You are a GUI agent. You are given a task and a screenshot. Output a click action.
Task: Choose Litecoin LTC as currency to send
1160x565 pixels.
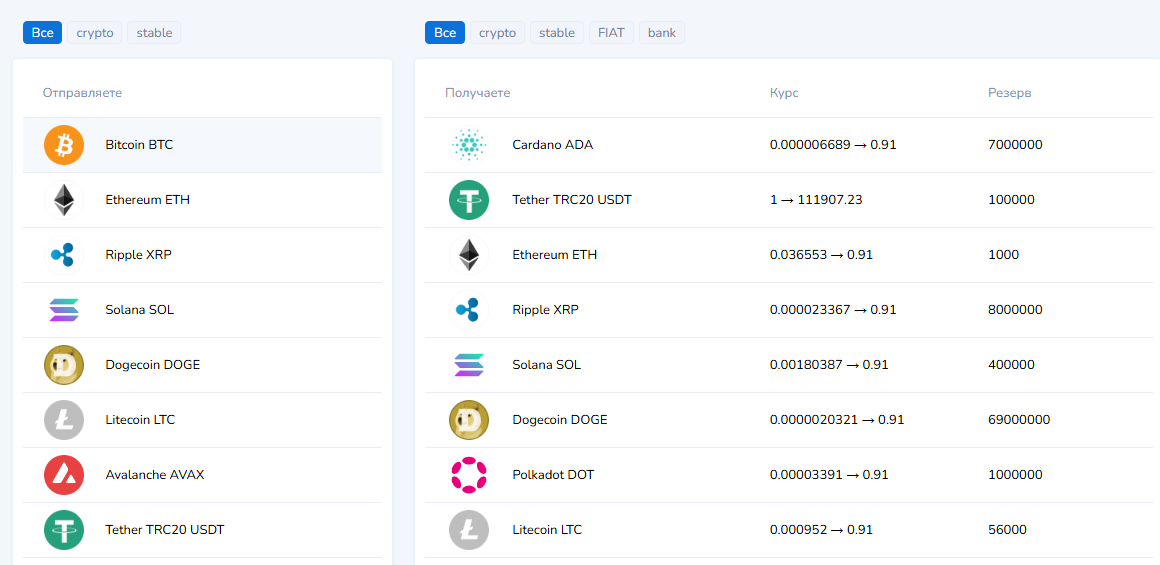[x=140, y=420]
